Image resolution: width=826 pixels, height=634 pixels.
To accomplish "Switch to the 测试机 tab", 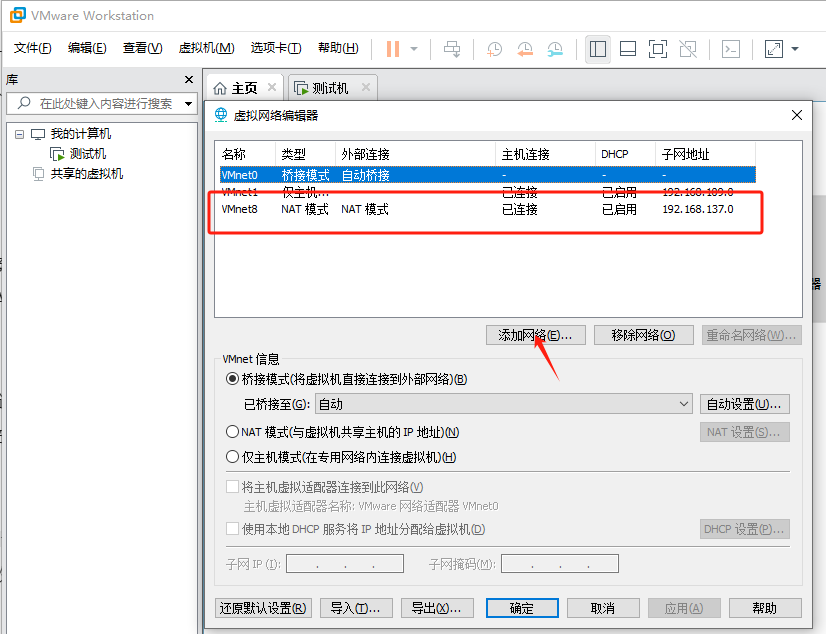I will click(x=330, y=88).
